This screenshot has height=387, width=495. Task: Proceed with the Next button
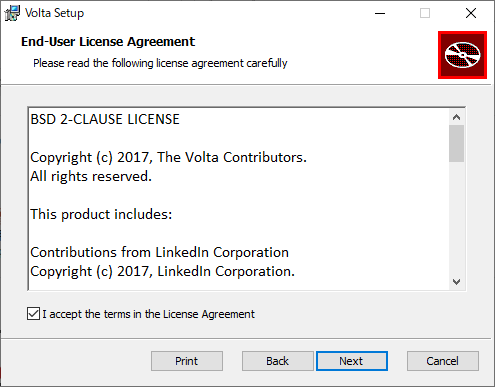[x=352, y=361]
